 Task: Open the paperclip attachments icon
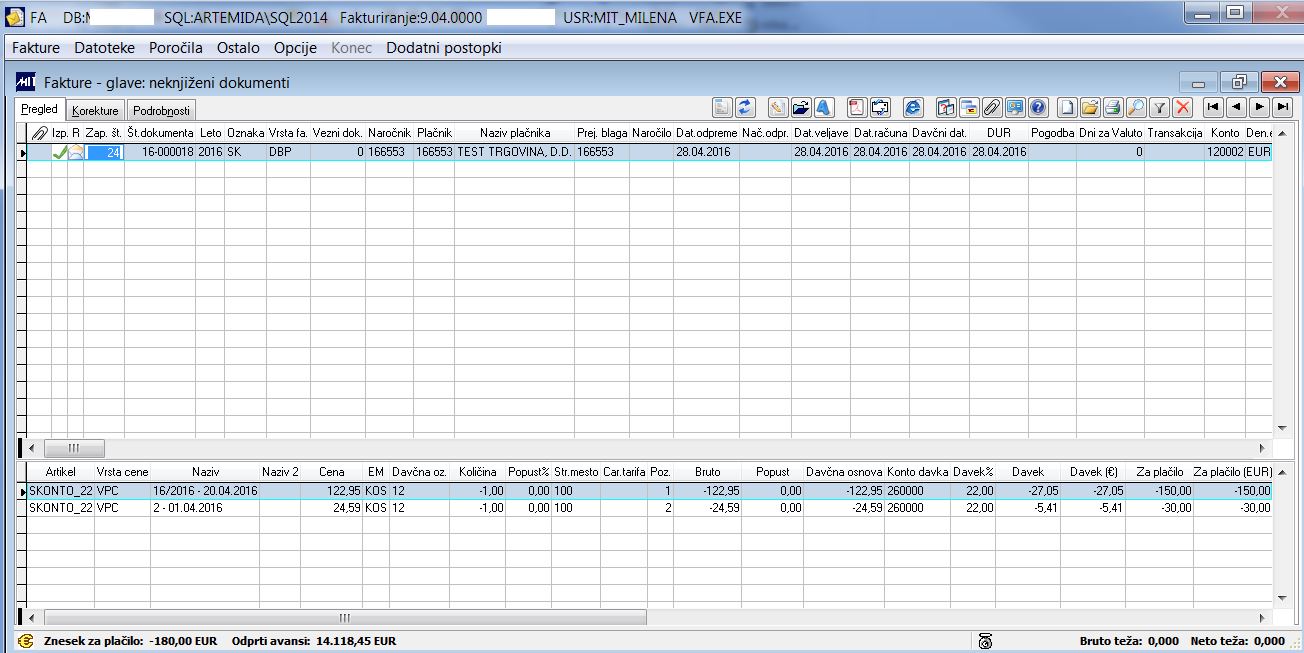[x=992, y=107]
